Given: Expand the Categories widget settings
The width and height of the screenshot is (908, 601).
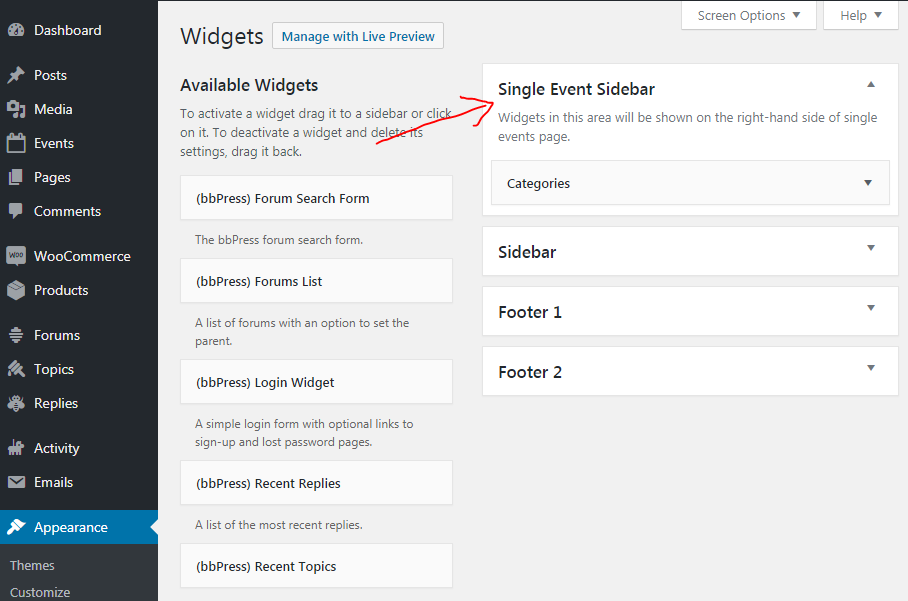Looking at the screenshot, I should pos(868,183).
